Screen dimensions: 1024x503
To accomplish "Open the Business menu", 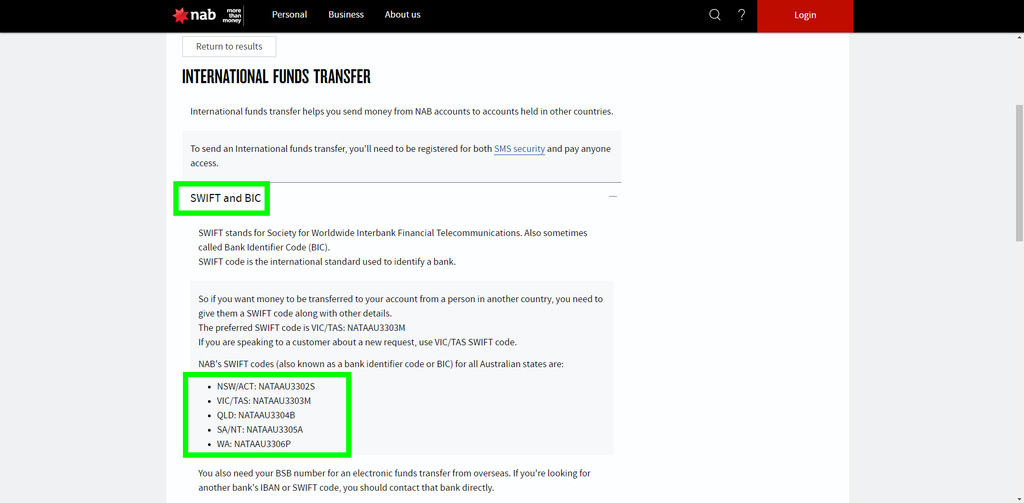I will point(346,14).
